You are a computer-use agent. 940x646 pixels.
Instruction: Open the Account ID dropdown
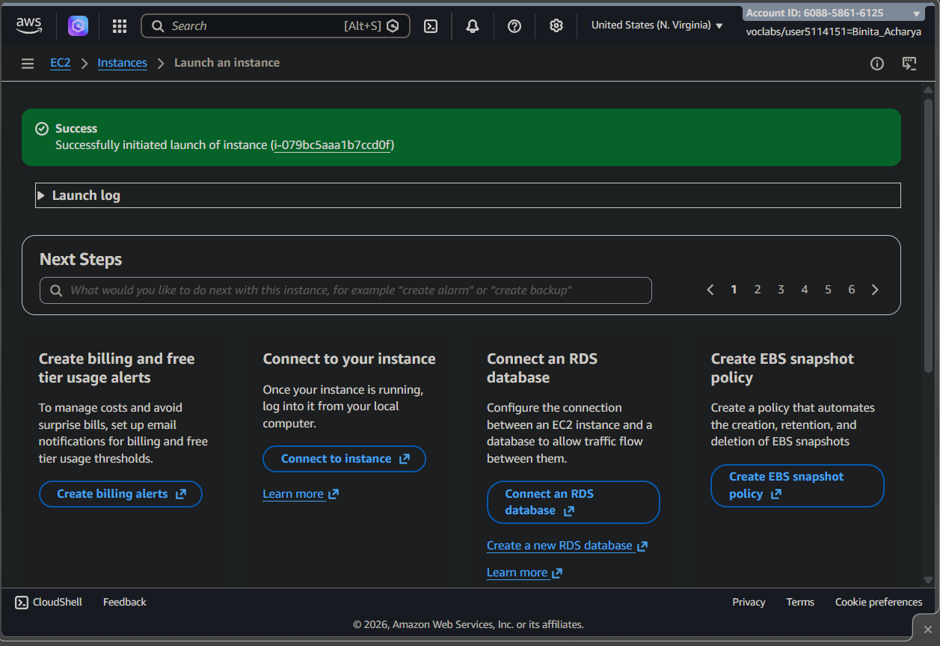833,13
